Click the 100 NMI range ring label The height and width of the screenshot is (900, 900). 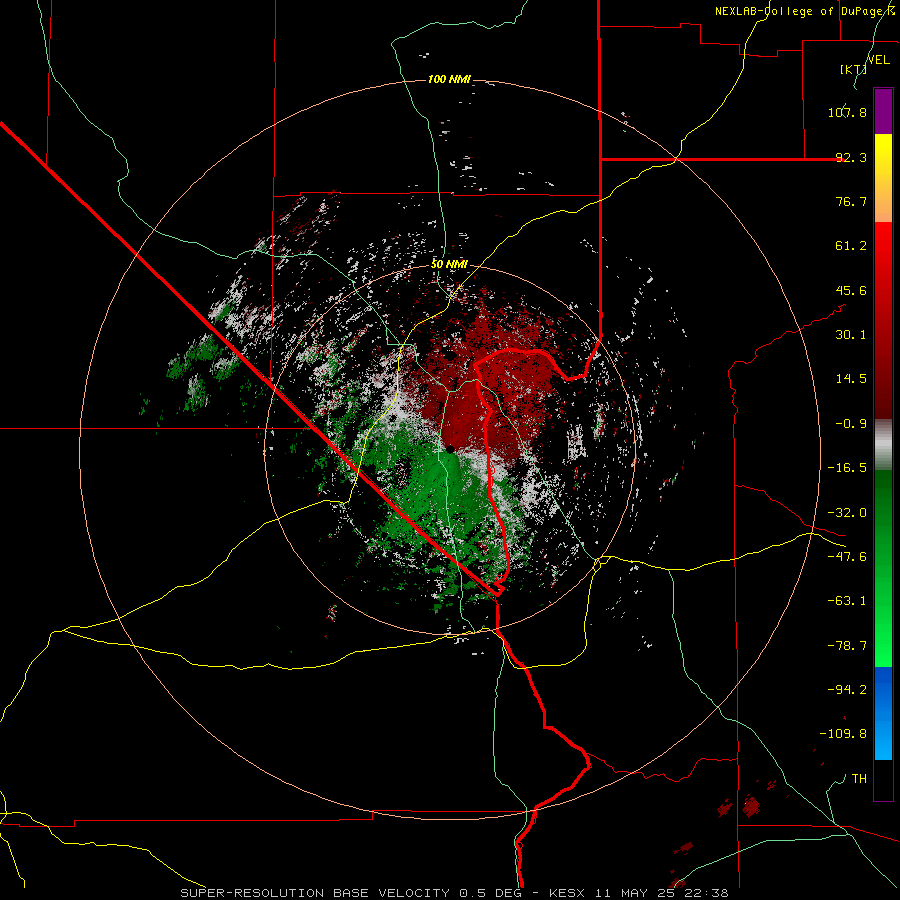click(x=449, y=79)
